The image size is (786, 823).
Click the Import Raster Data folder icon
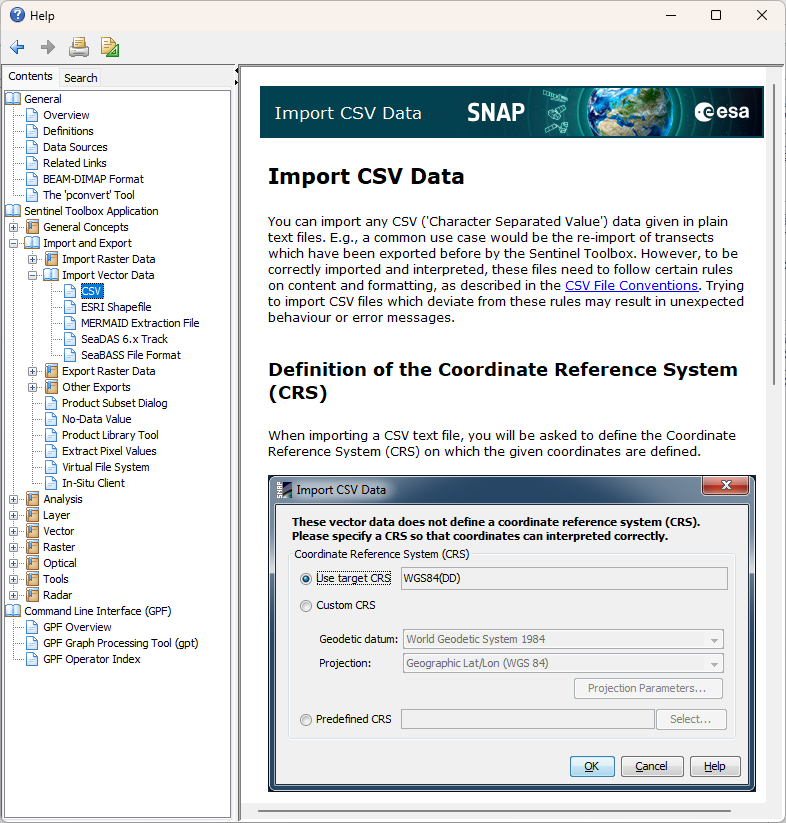pyautogui.click(x=51, y=259)
